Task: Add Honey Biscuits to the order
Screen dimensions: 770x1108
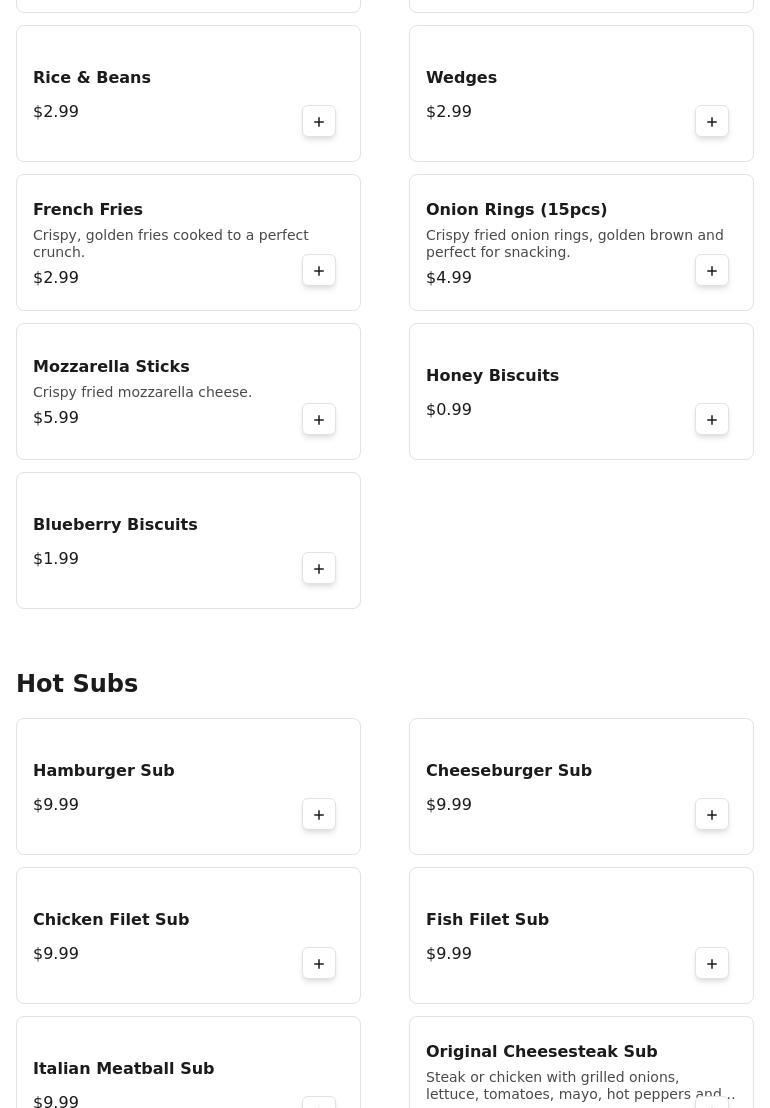Action: 712,420
